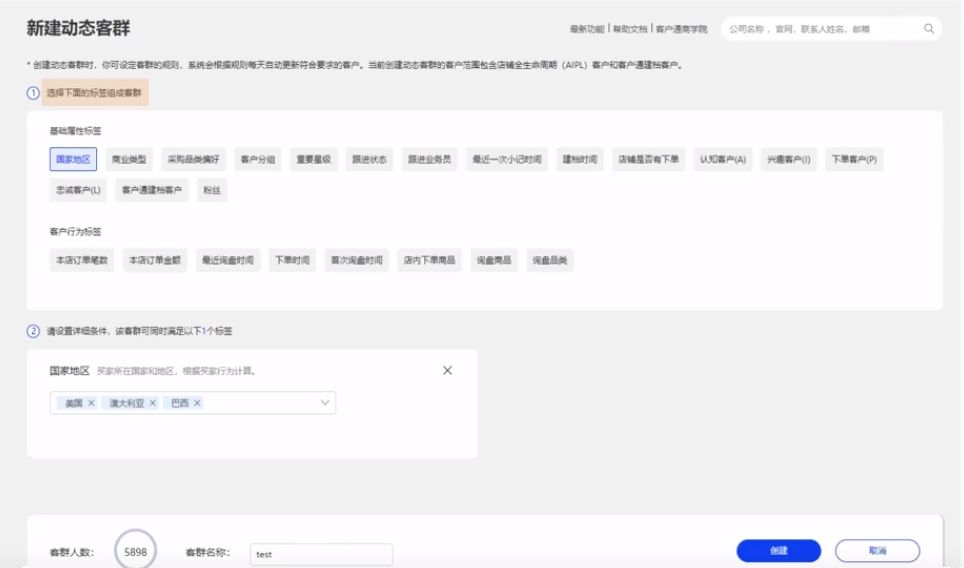964x568 pixels.
Task: Open the 客户通商学院 link
Action: pos(681,29)
